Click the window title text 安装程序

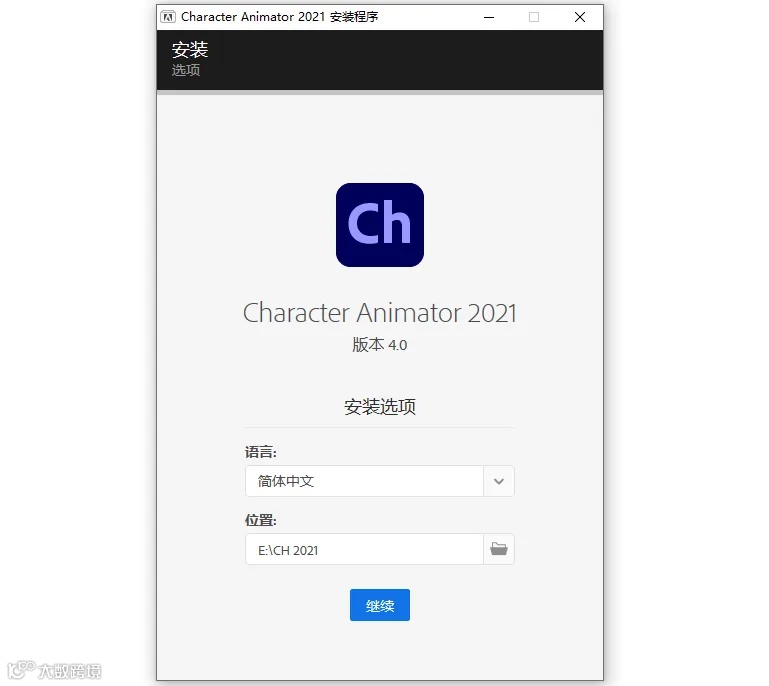[354, 17]
